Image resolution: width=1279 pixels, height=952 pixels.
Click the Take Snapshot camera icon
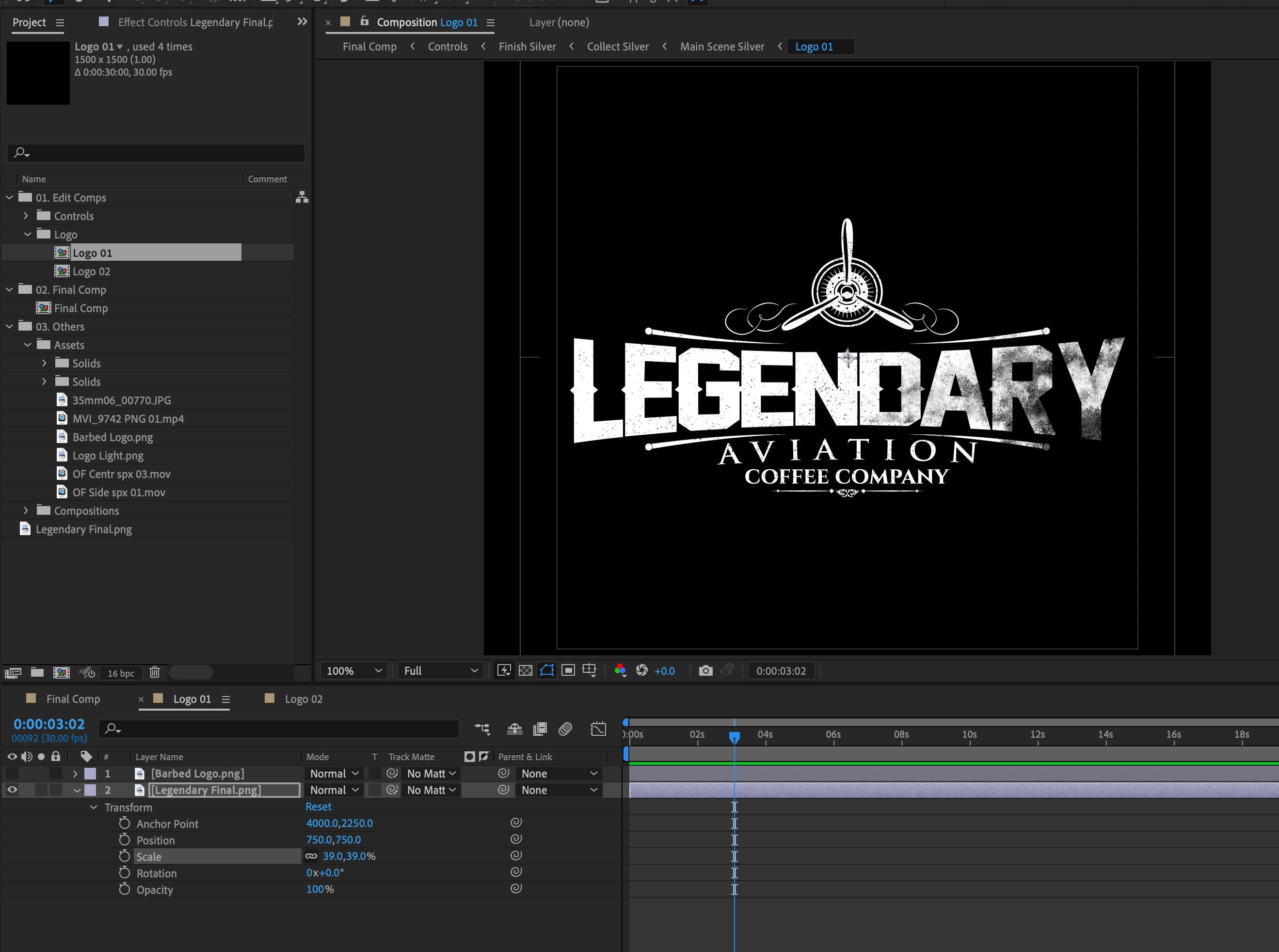[x=705, y=670]
